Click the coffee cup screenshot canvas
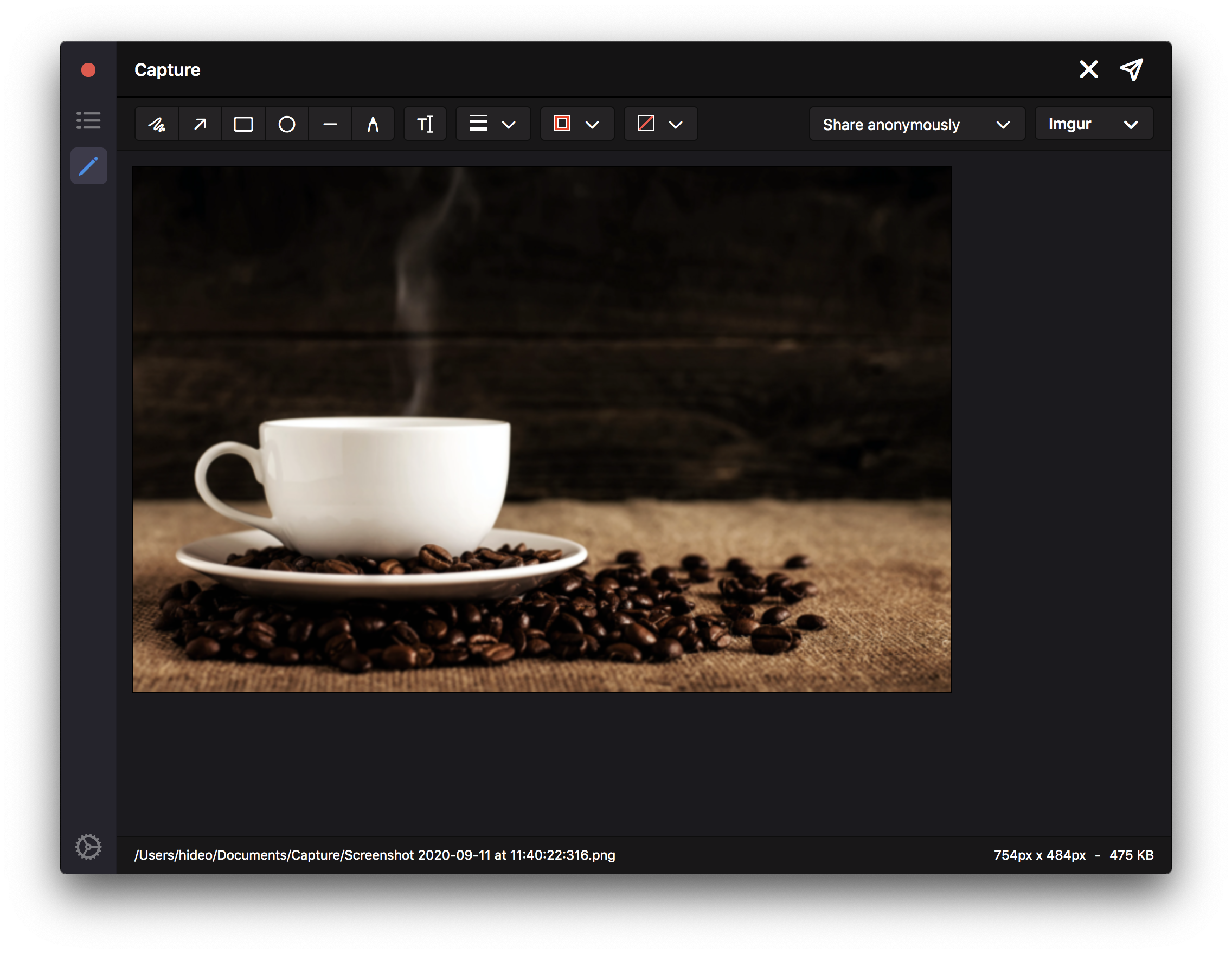The image size is (1232, 954). (542, 429)
